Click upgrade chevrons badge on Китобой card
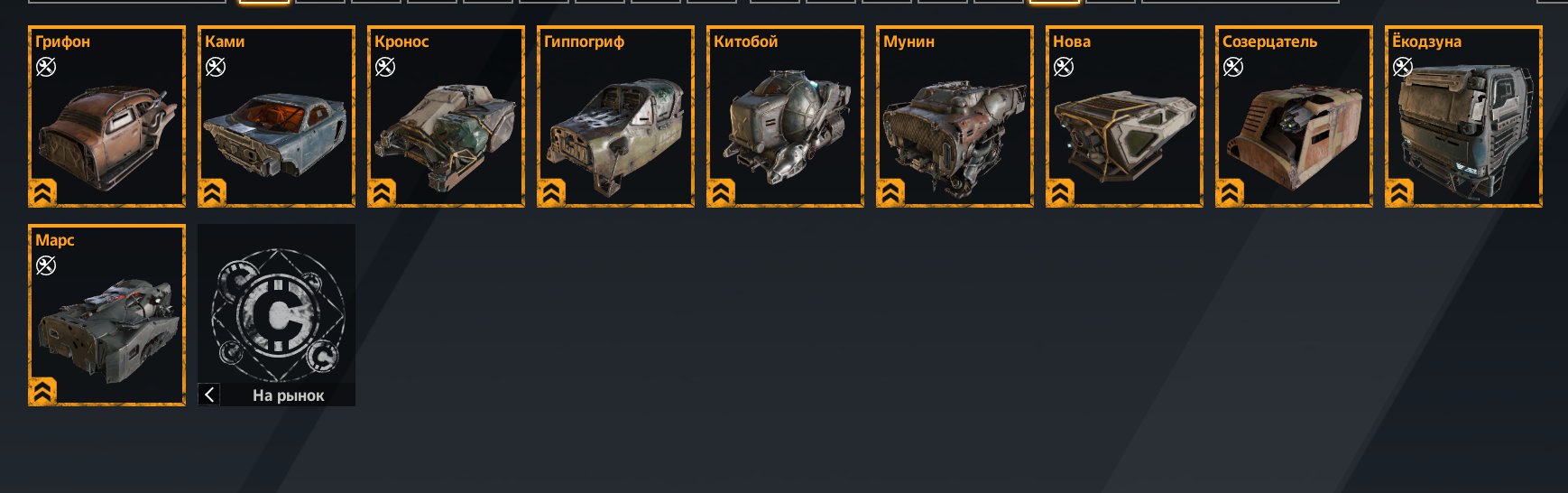The height and width of the screenshot is (493, 1568). tap(721, 192)
